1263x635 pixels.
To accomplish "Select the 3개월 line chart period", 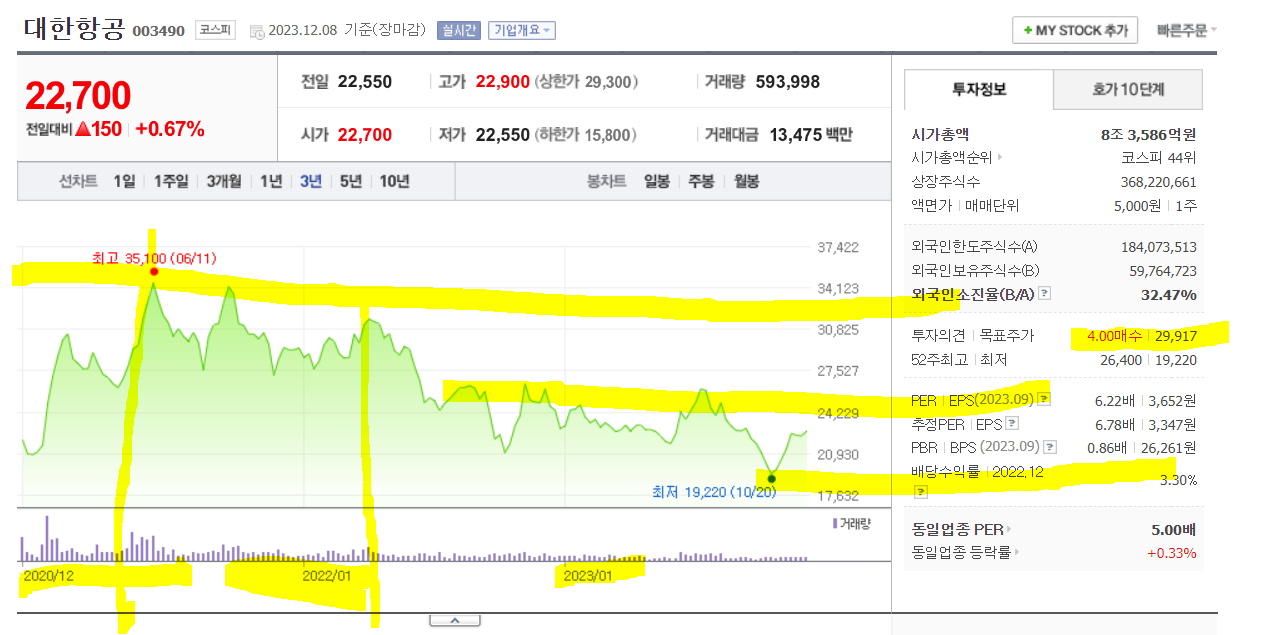I will coord(224,181).
